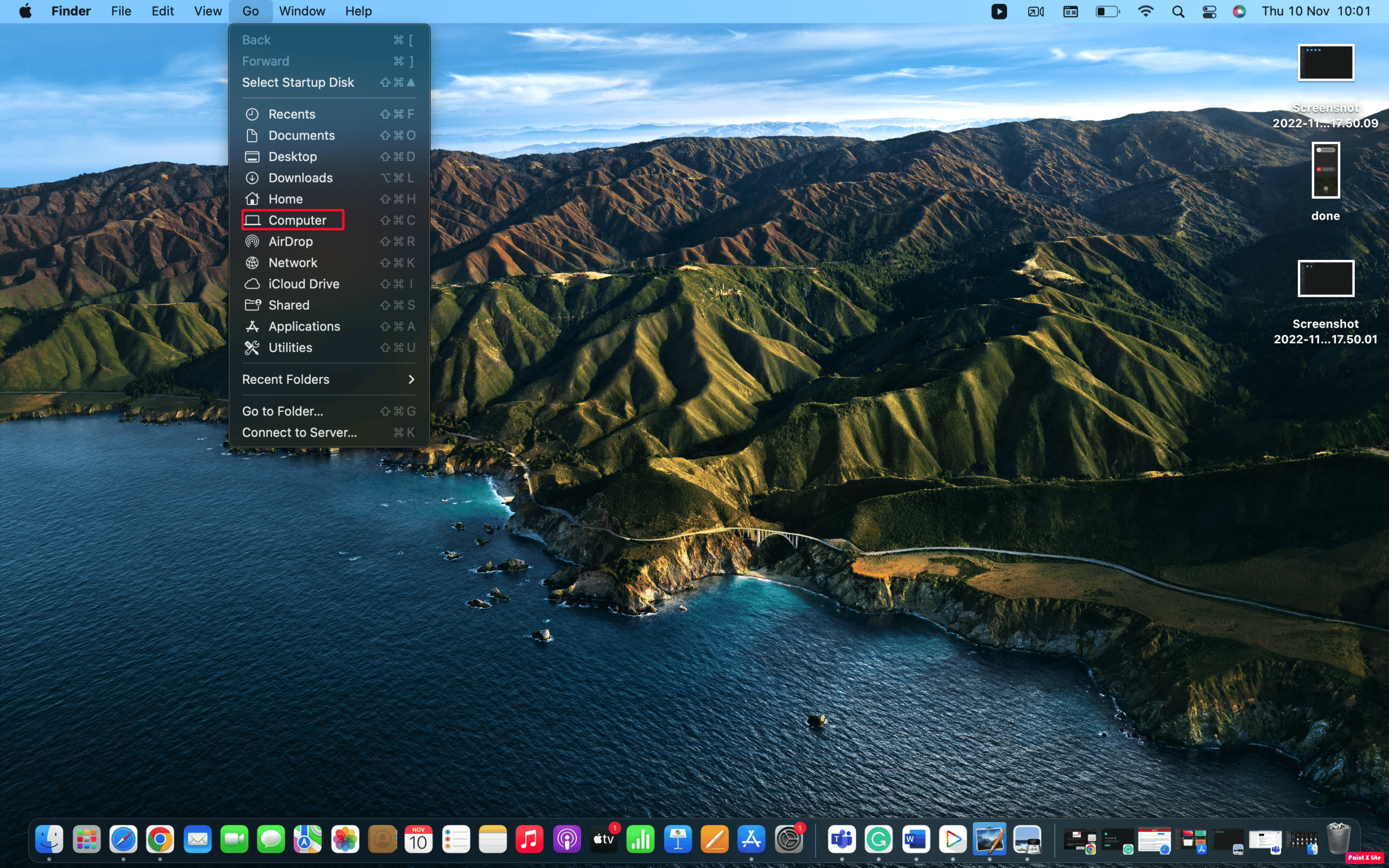This screenshot has width=1389, height=868.
Task: Launch Google Chrome from Dock
Action: [x=160, y=840]
